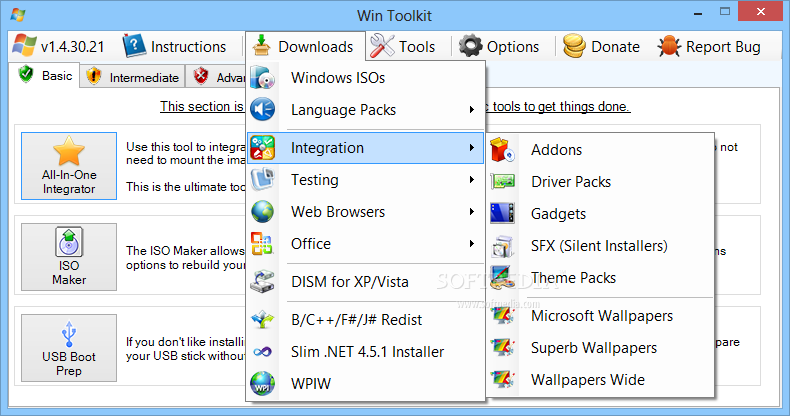Click the Web Browsers globe icon

(x=262, y=212)
